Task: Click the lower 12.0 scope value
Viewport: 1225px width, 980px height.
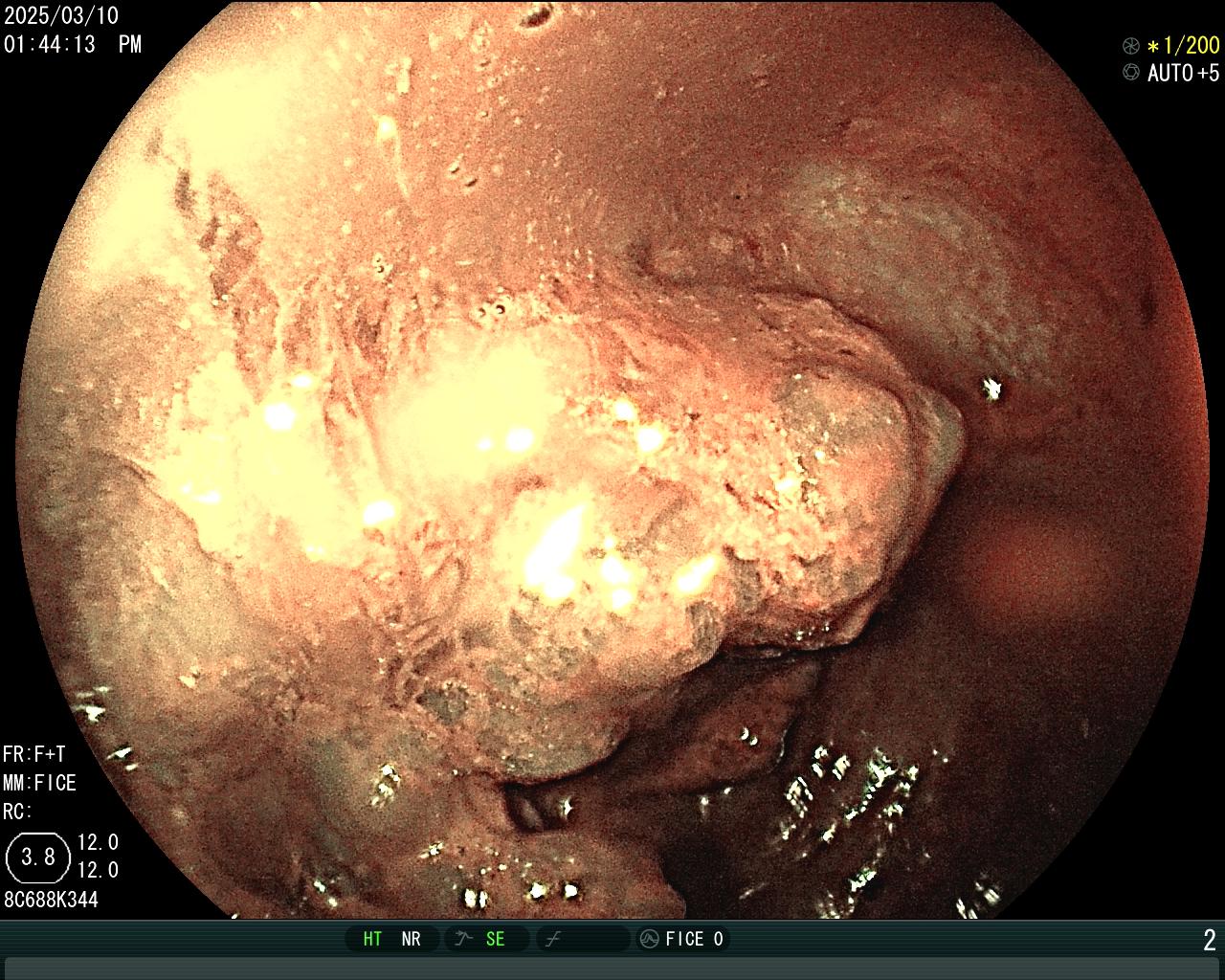Action: coord(98,870)
